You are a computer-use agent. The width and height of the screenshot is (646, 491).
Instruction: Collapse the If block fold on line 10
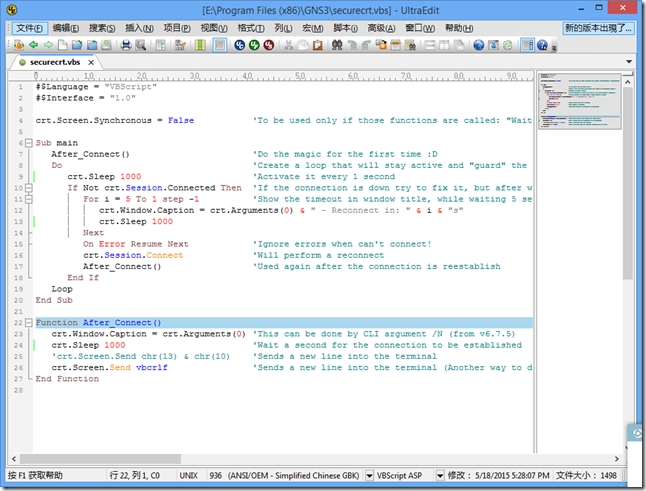click(x=28, y=188)
